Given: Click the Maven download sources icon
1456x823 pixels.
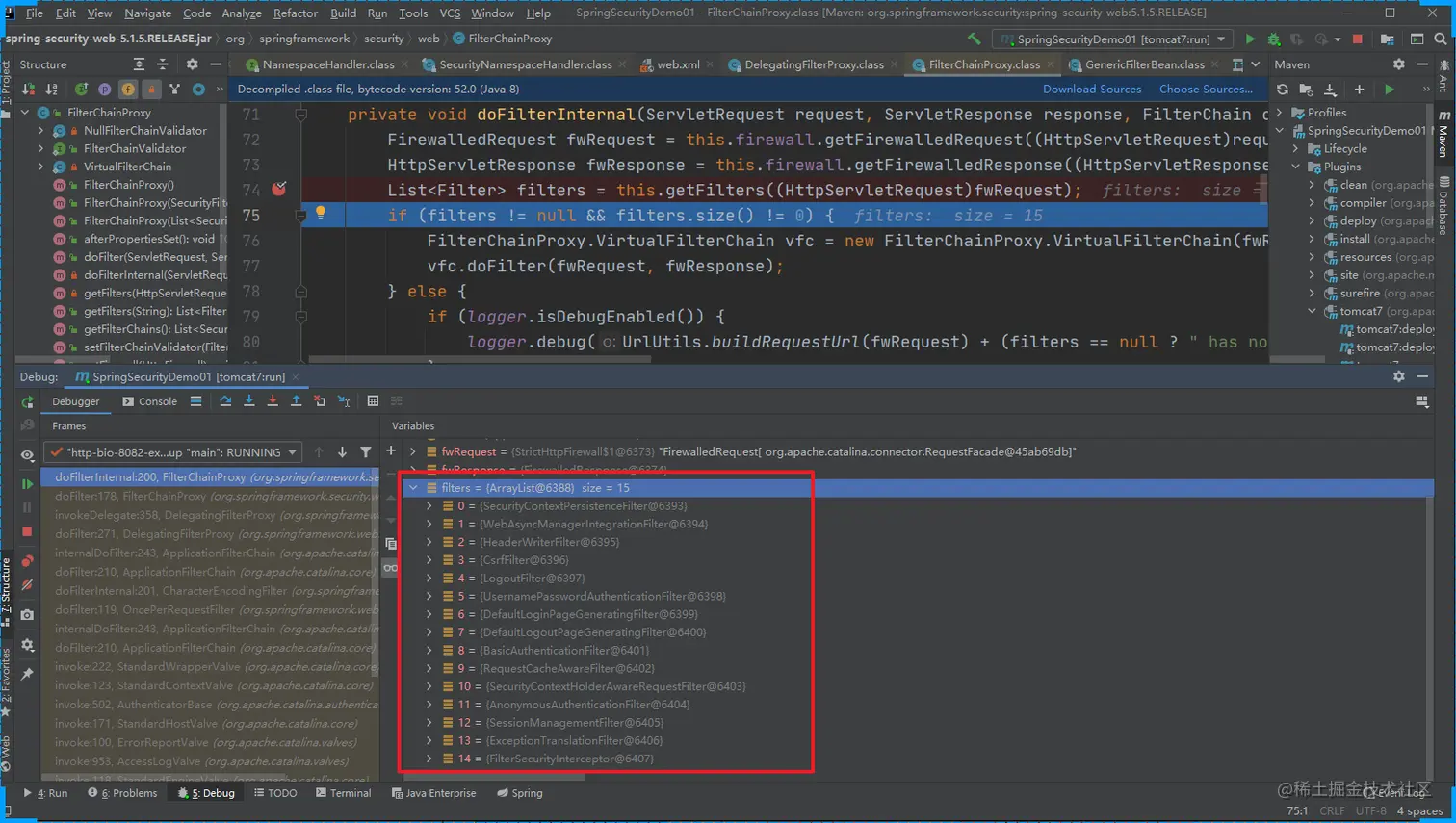Looking at the screenshot, I should point(1330,90).
